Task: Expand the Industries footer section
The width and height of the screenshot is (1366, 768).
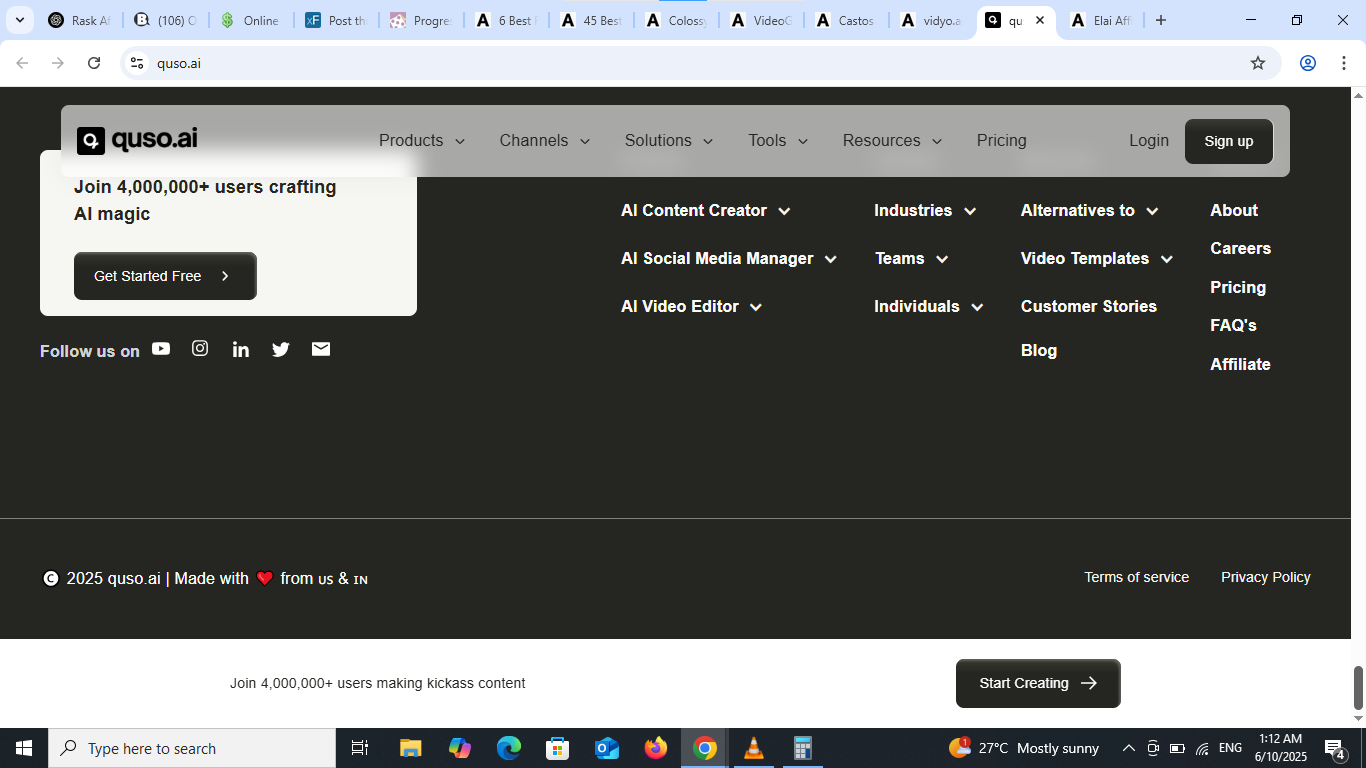Action: (925, 210)
